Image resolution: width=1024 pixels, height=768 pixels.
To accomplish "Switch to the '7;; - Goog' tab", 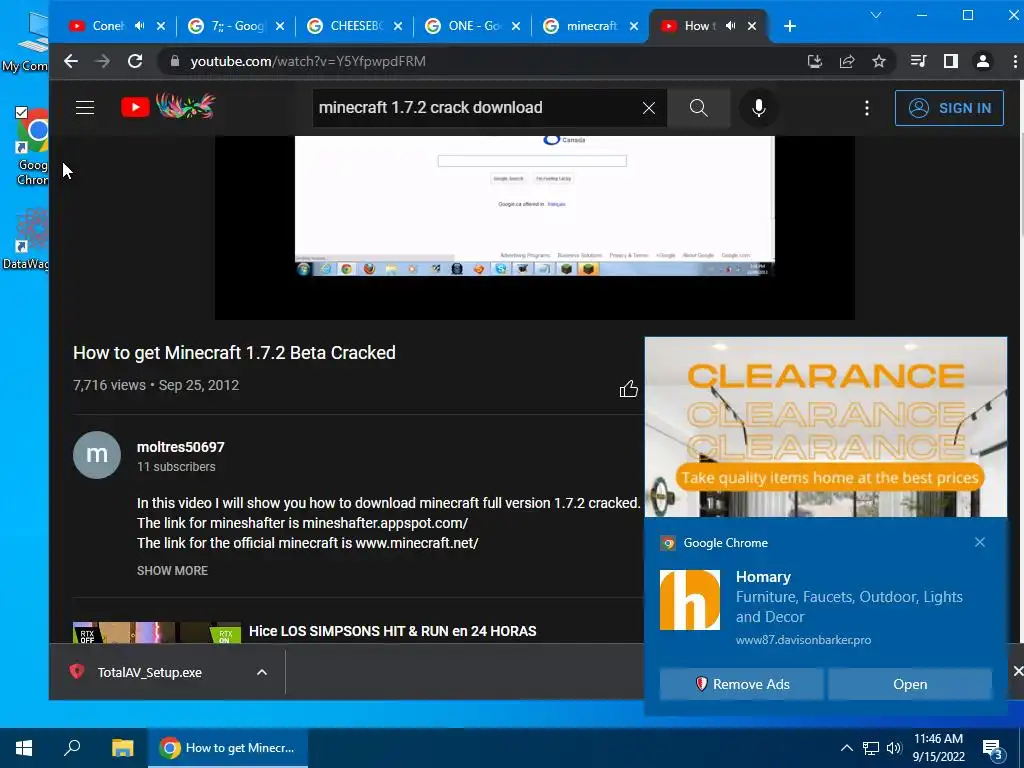I will click(236, 26).
